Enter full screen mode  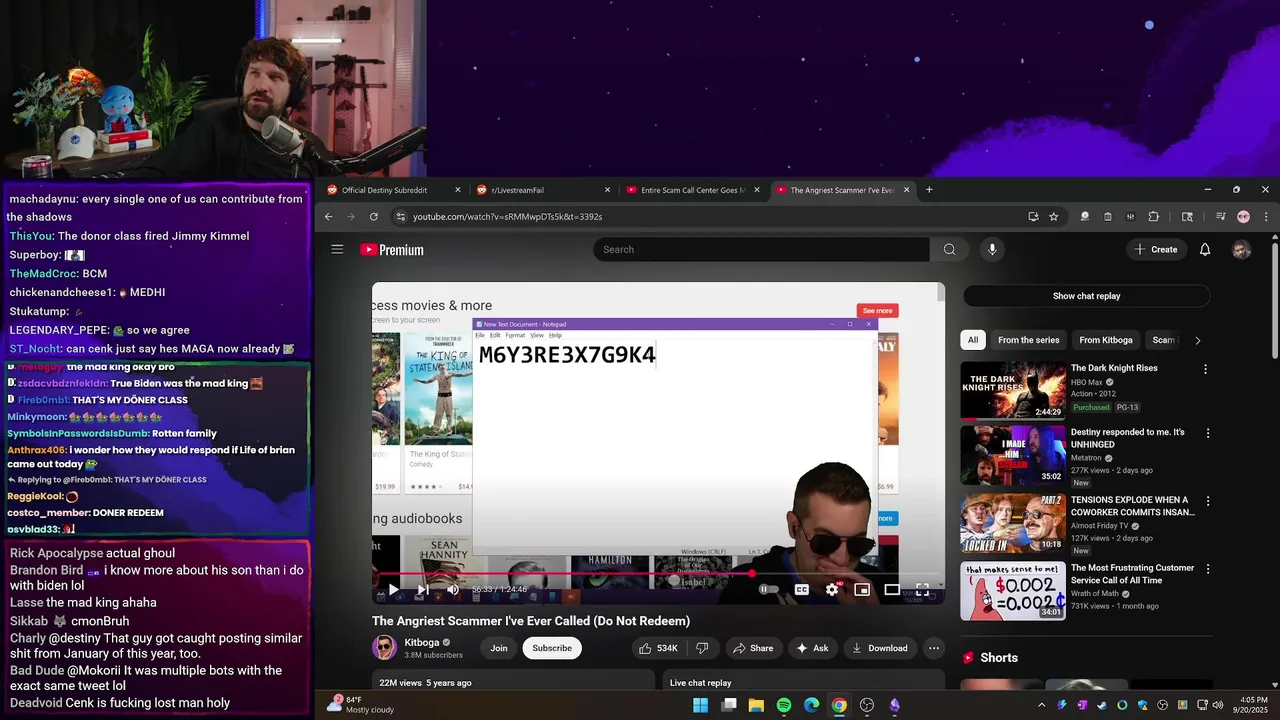922,589
